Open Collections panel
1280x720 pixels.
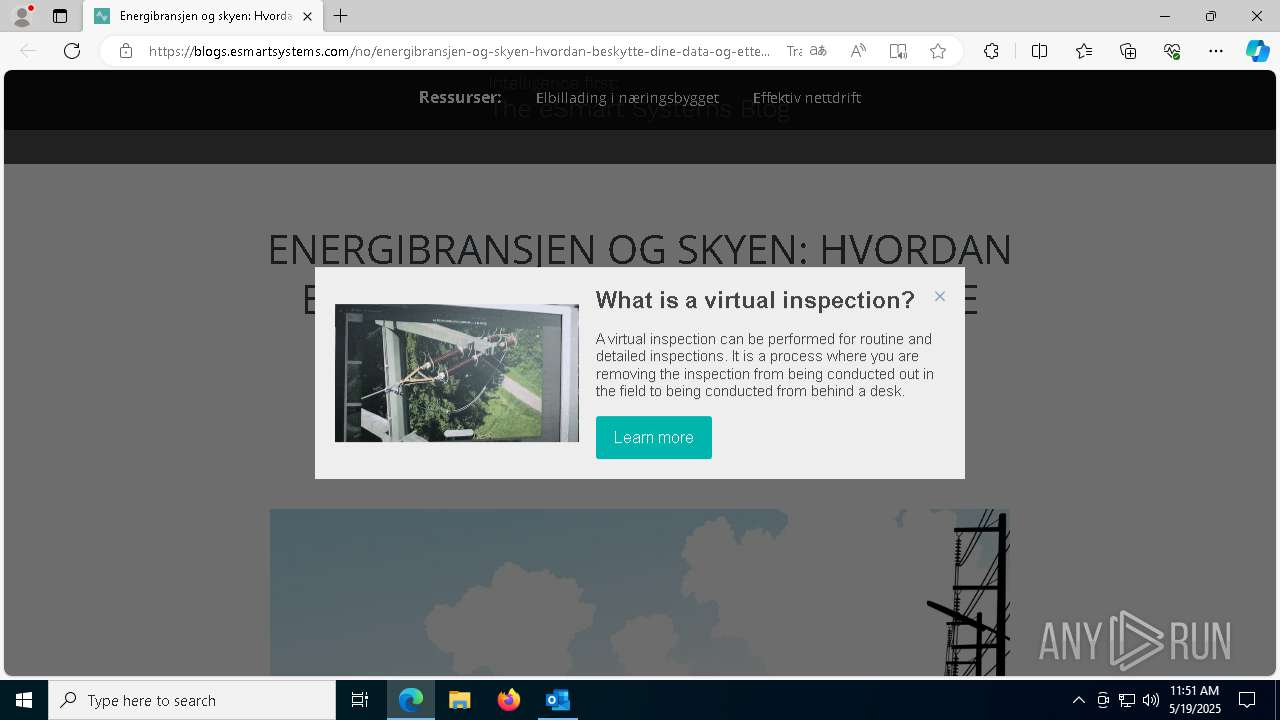(x=1128, y=51)
